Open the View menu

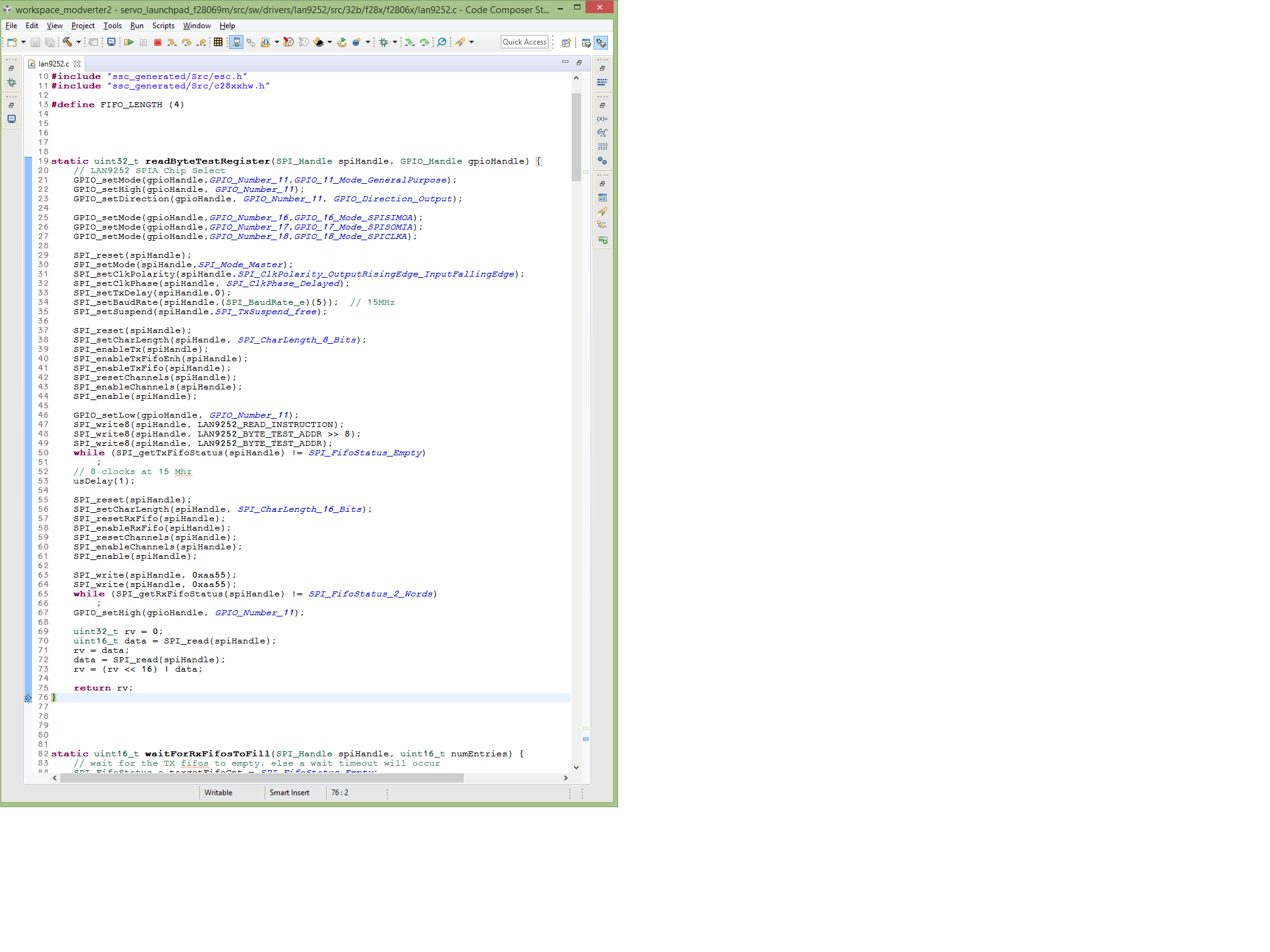[x=55, y=26]
